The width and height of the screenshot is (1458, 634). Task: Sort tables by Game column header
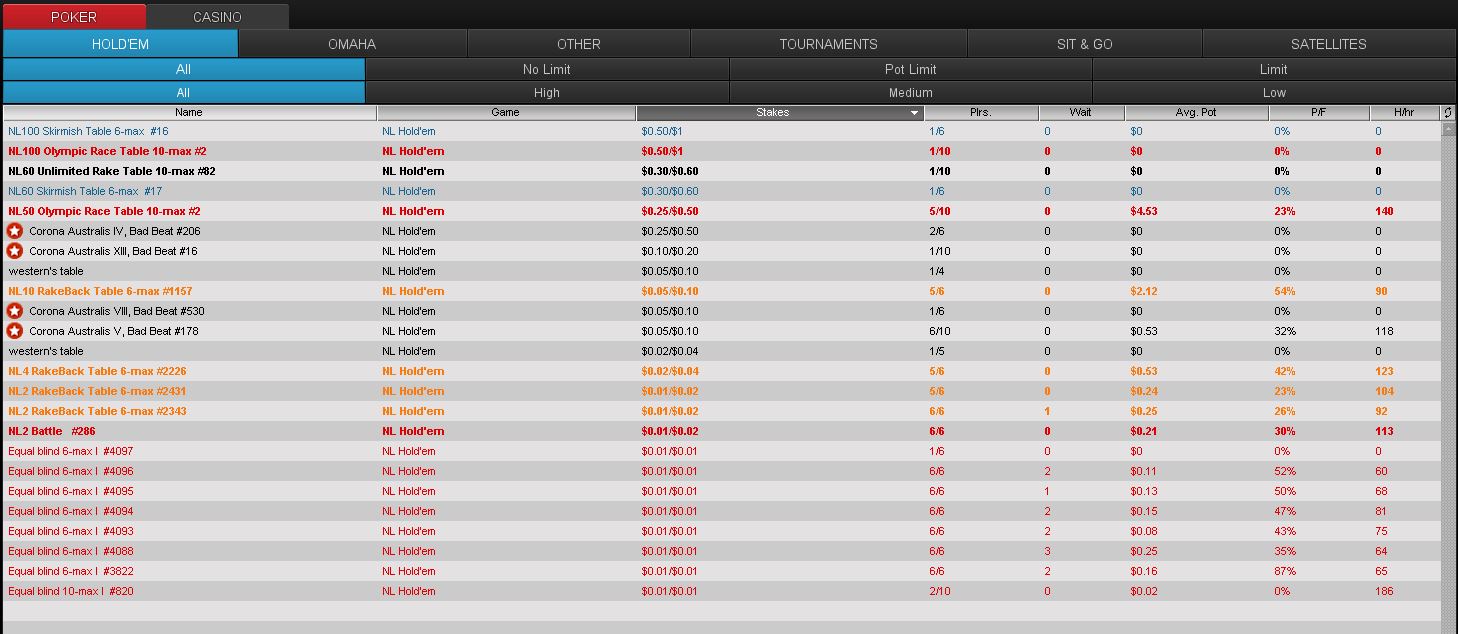click(506, 113)
